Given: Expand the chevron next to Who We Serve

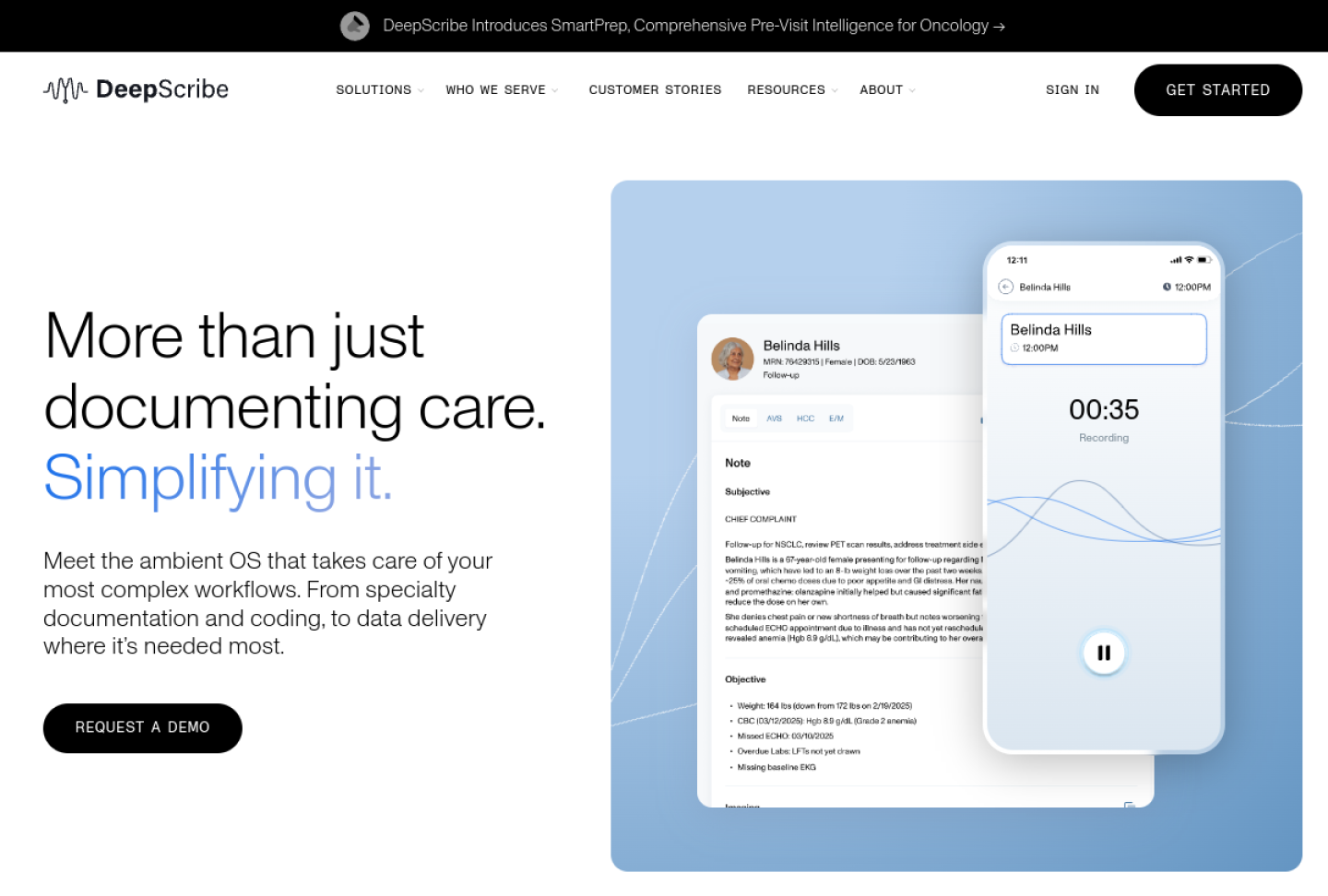Looking at the screenshot, I should coord(554,90).
